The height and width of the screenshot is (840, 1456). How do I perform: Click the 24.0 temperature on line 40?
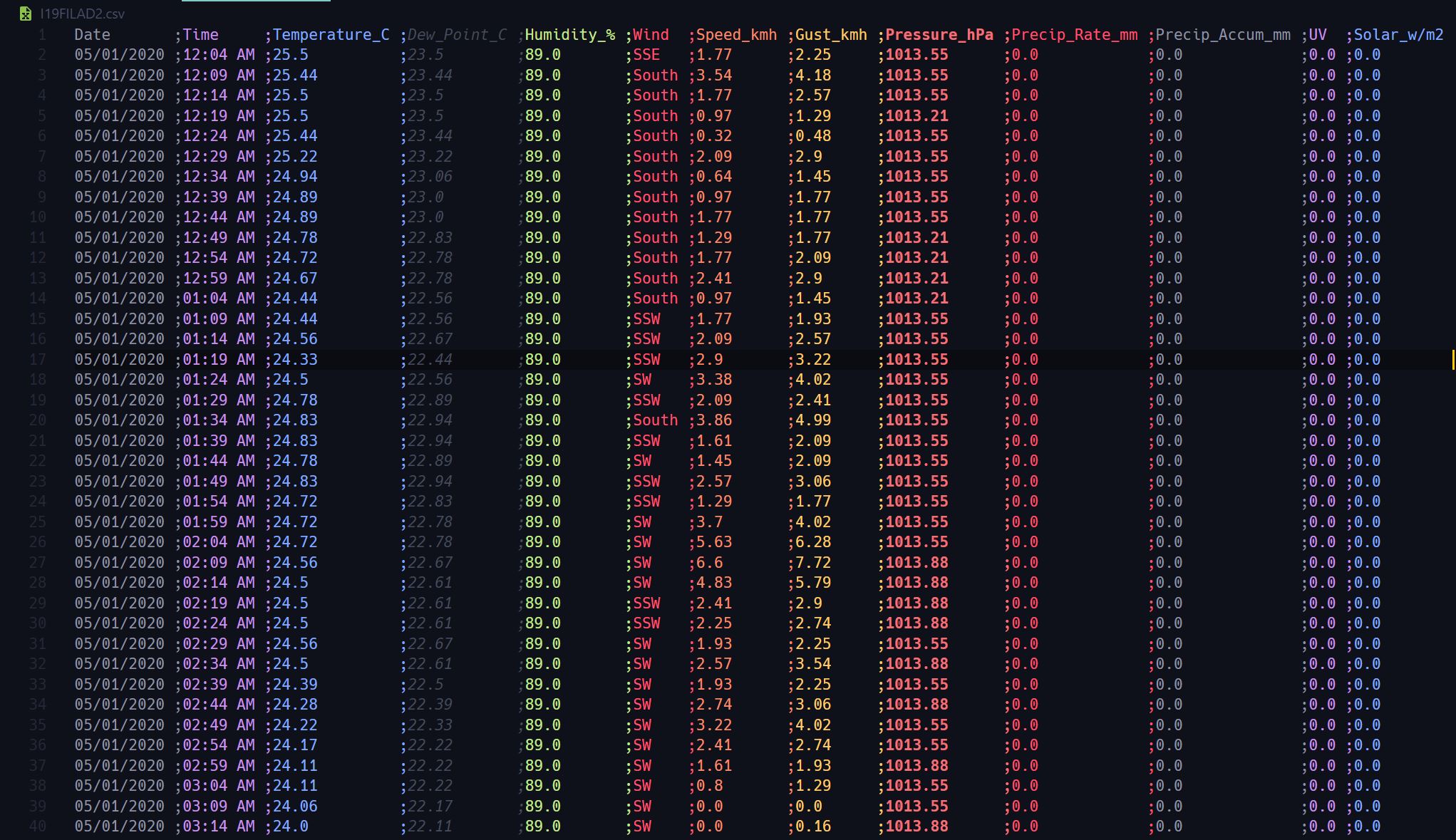pyautogui.click(x=291, y=826)
